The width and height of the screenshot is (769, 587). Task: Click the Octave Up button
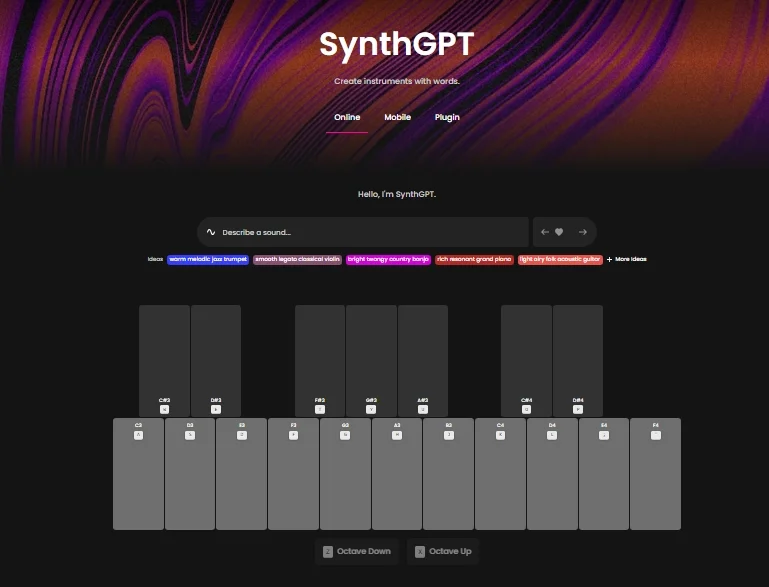click(443, 551)
